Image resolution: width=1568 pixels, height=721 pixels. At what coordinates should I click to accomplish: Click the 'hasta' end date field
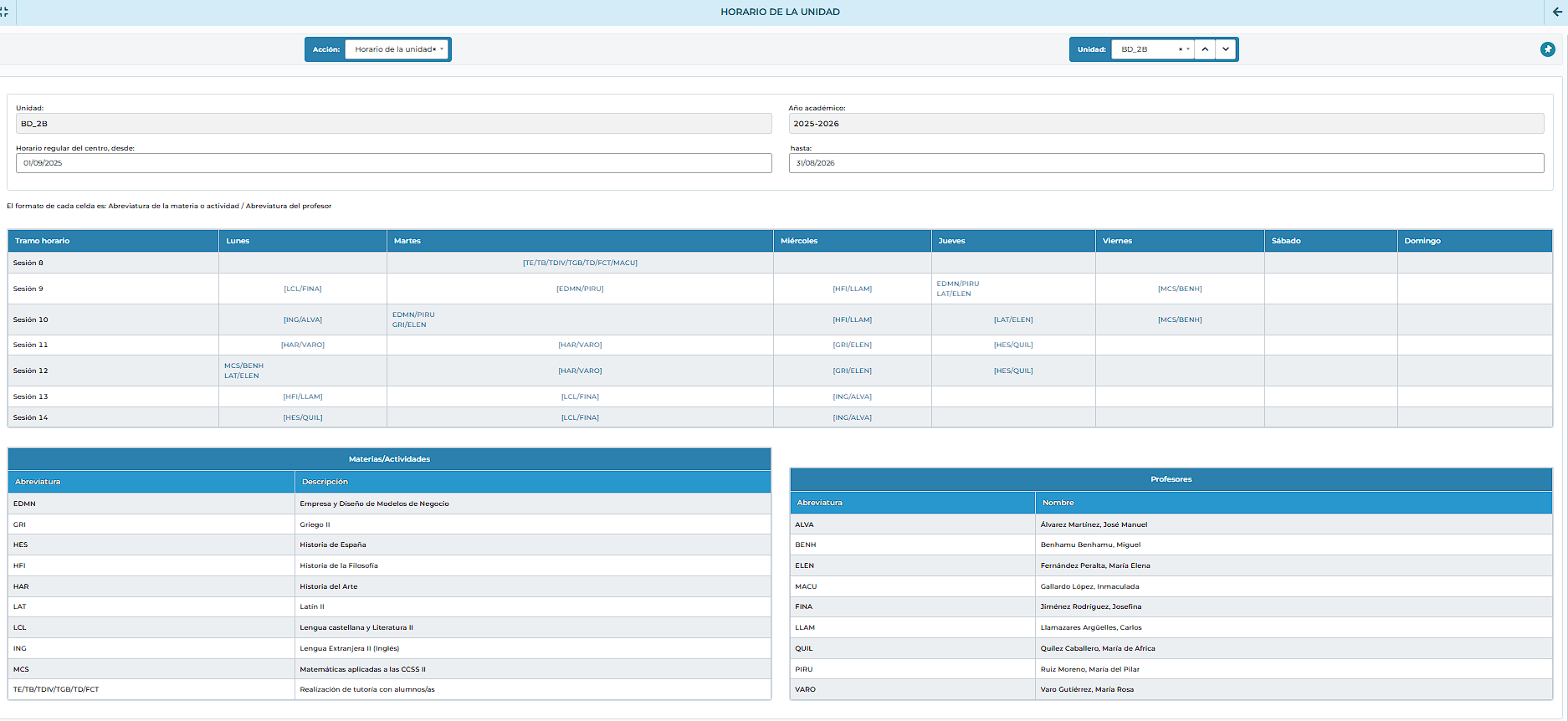tap(1166, 163)
